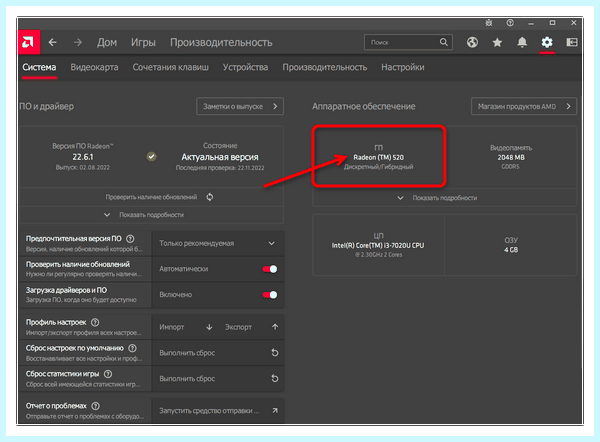Click launch arrow for Запустить средство отправки
Viewport: 600px width, 442px height.
click(x=275, y=411)
